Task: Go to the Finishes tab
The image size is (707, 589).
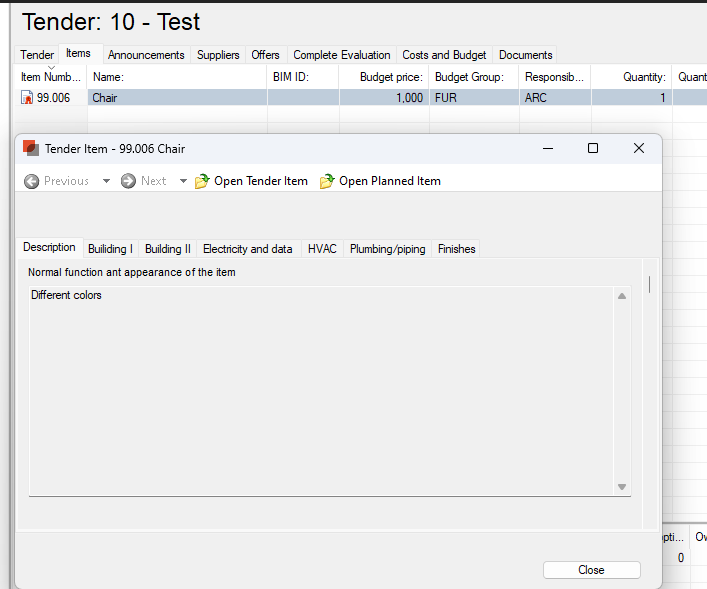Action: 456,249
